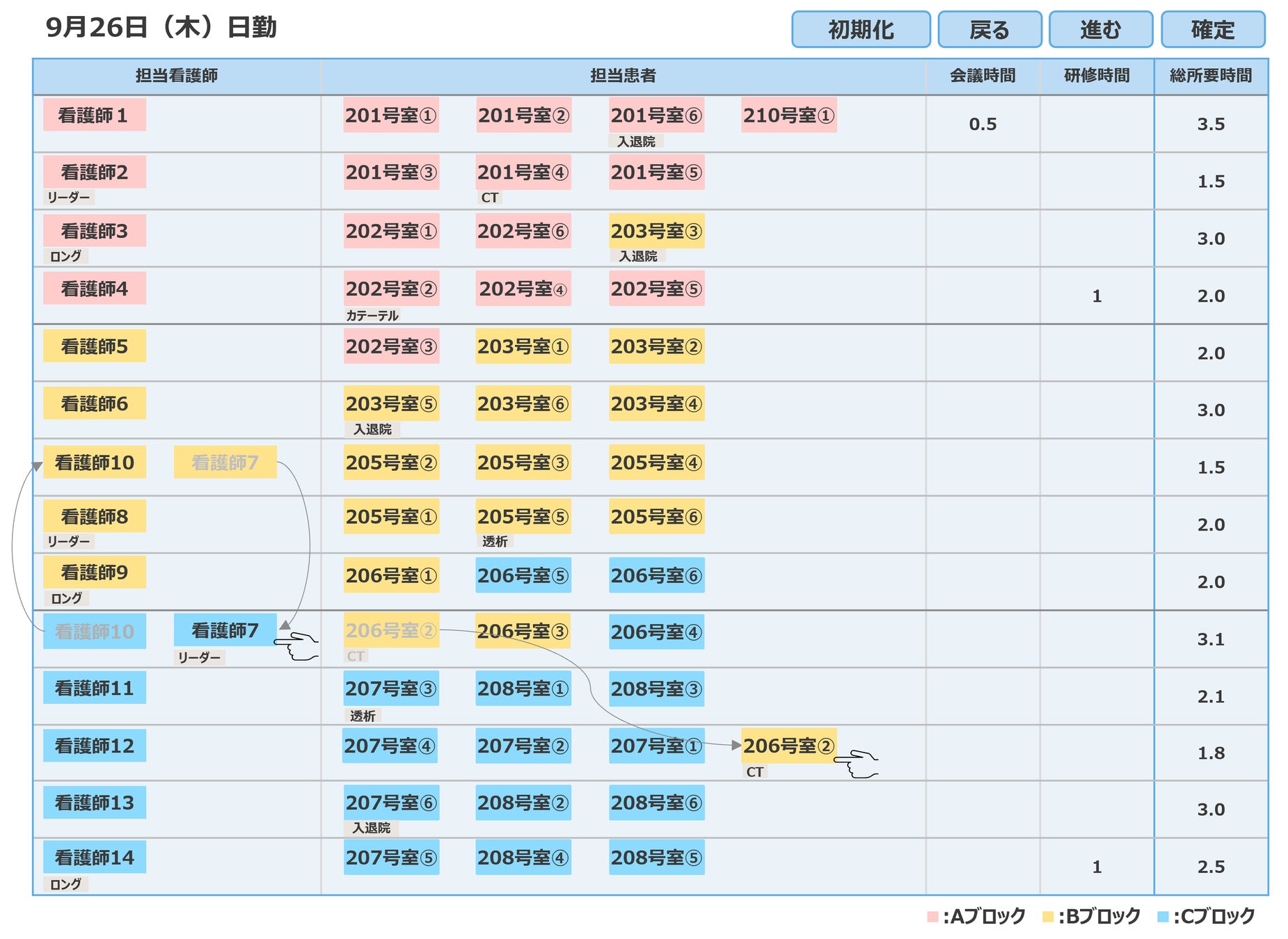Image resolution: width=1288 pixels, height=939 pixels.
Task: Select patient 206号室④
Action: click(657, 632)
